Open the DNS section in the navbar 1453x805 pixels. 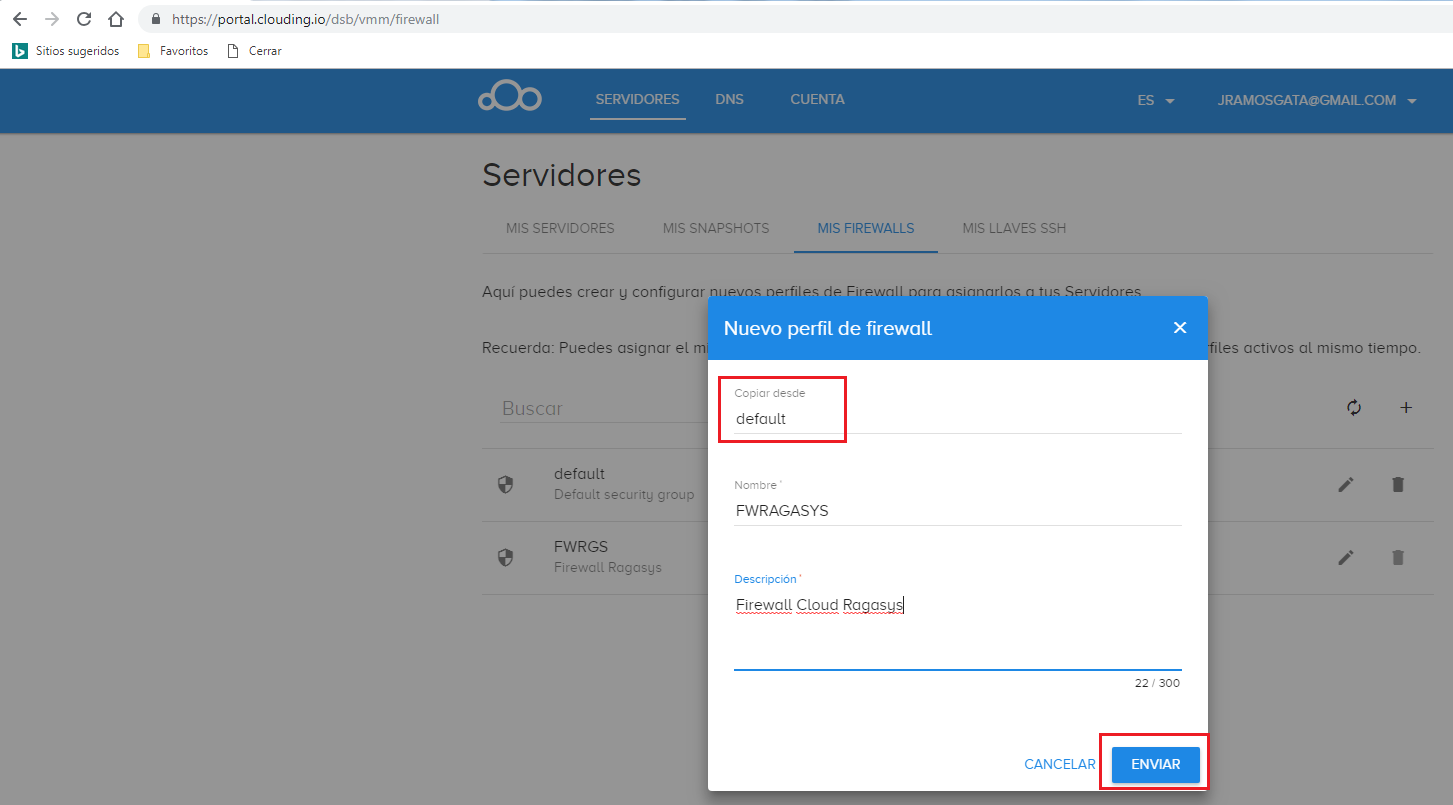[729, 99]
